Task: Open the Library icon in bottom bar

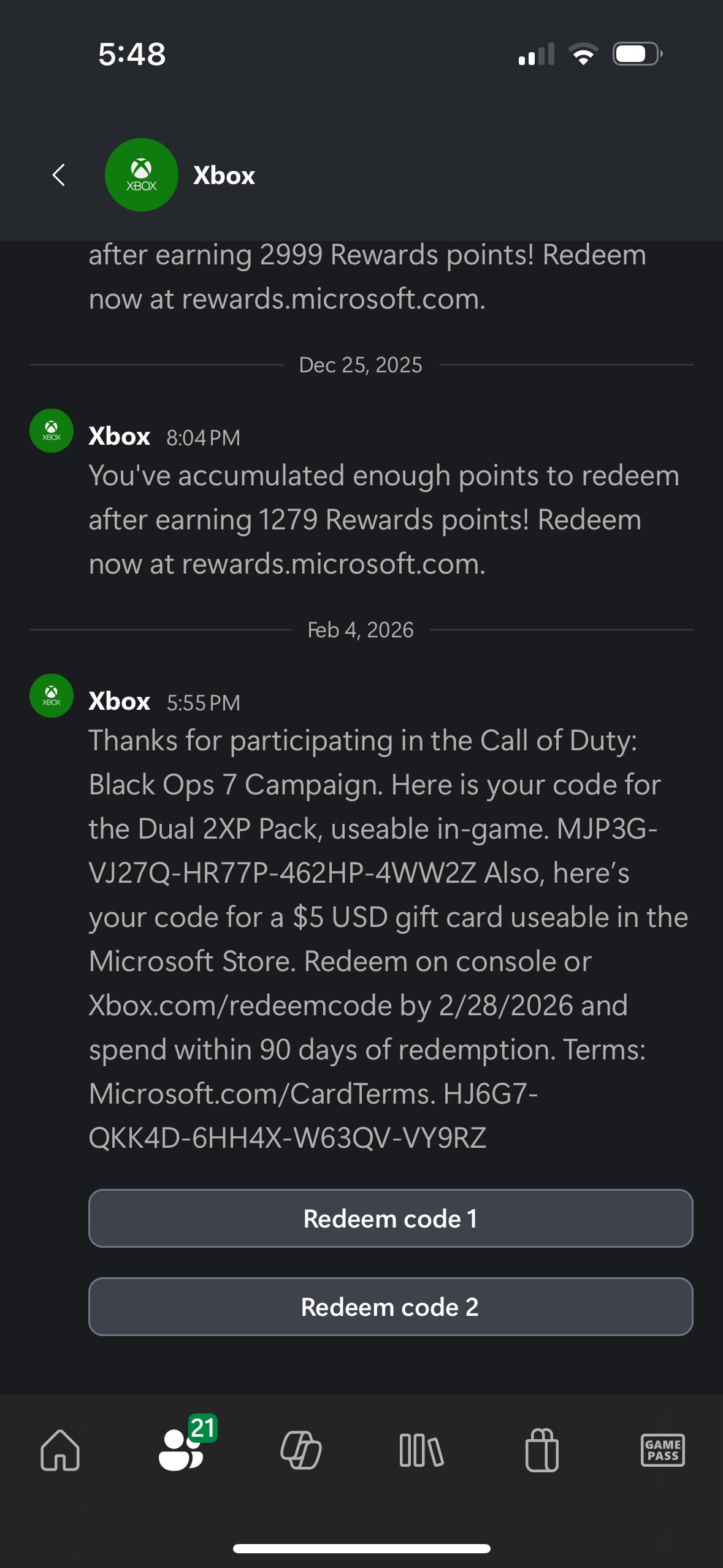Action: [421, 1450]
